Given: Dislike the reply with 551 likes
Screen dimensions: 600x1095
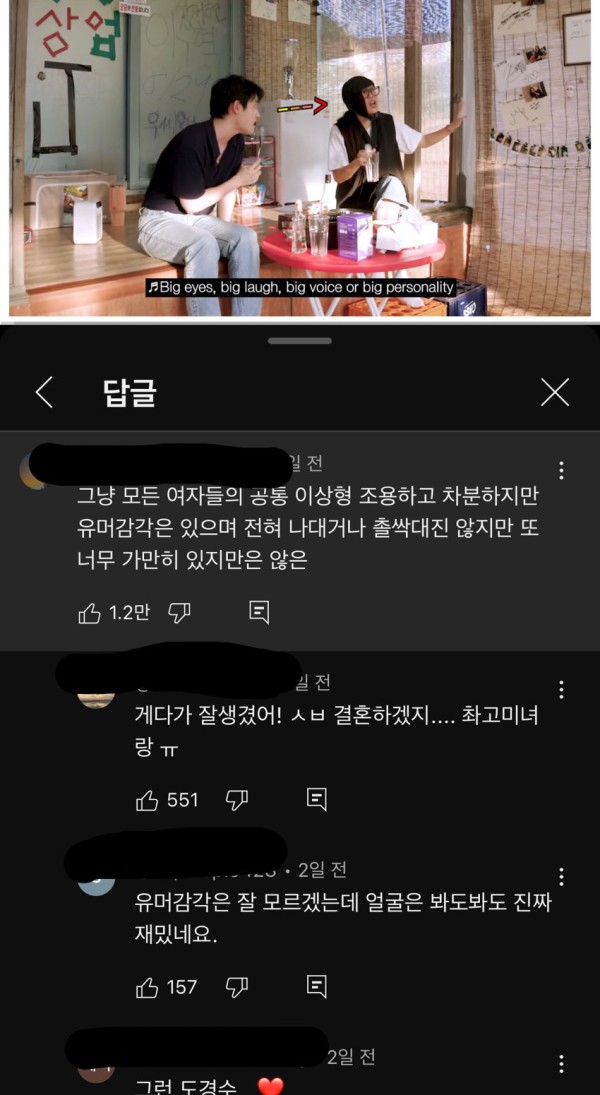Looking at the screenshot, I should [x=237, y=800].
